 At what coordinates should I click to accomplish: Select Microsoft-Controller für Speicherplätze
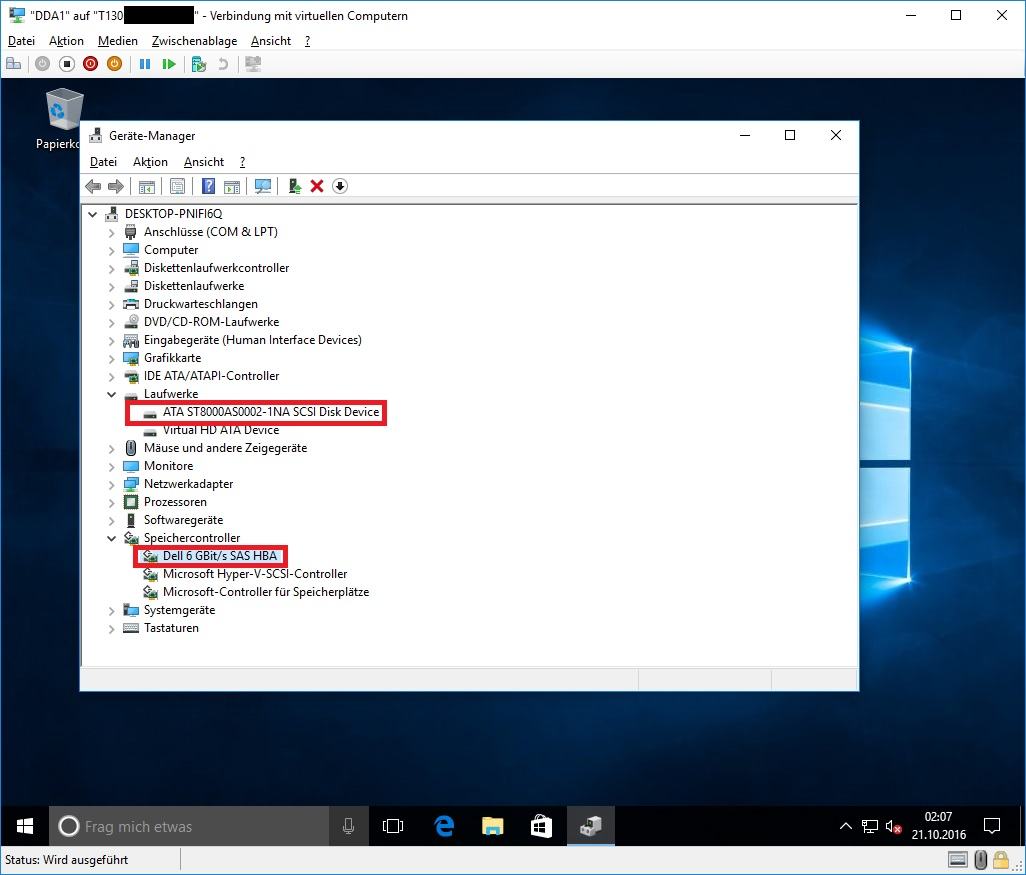click(x=266, y=592)
